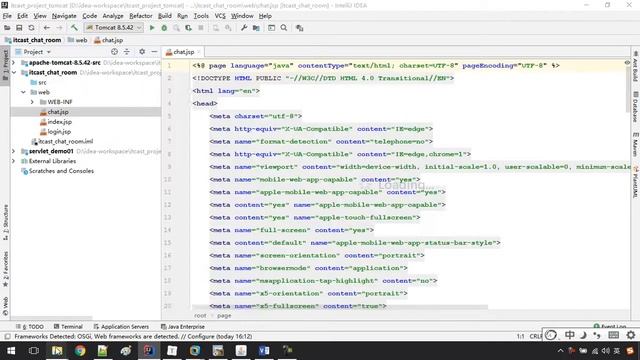Click the Back navigation arrow
The height and width of the screenshot is (360, 640).
47,28
